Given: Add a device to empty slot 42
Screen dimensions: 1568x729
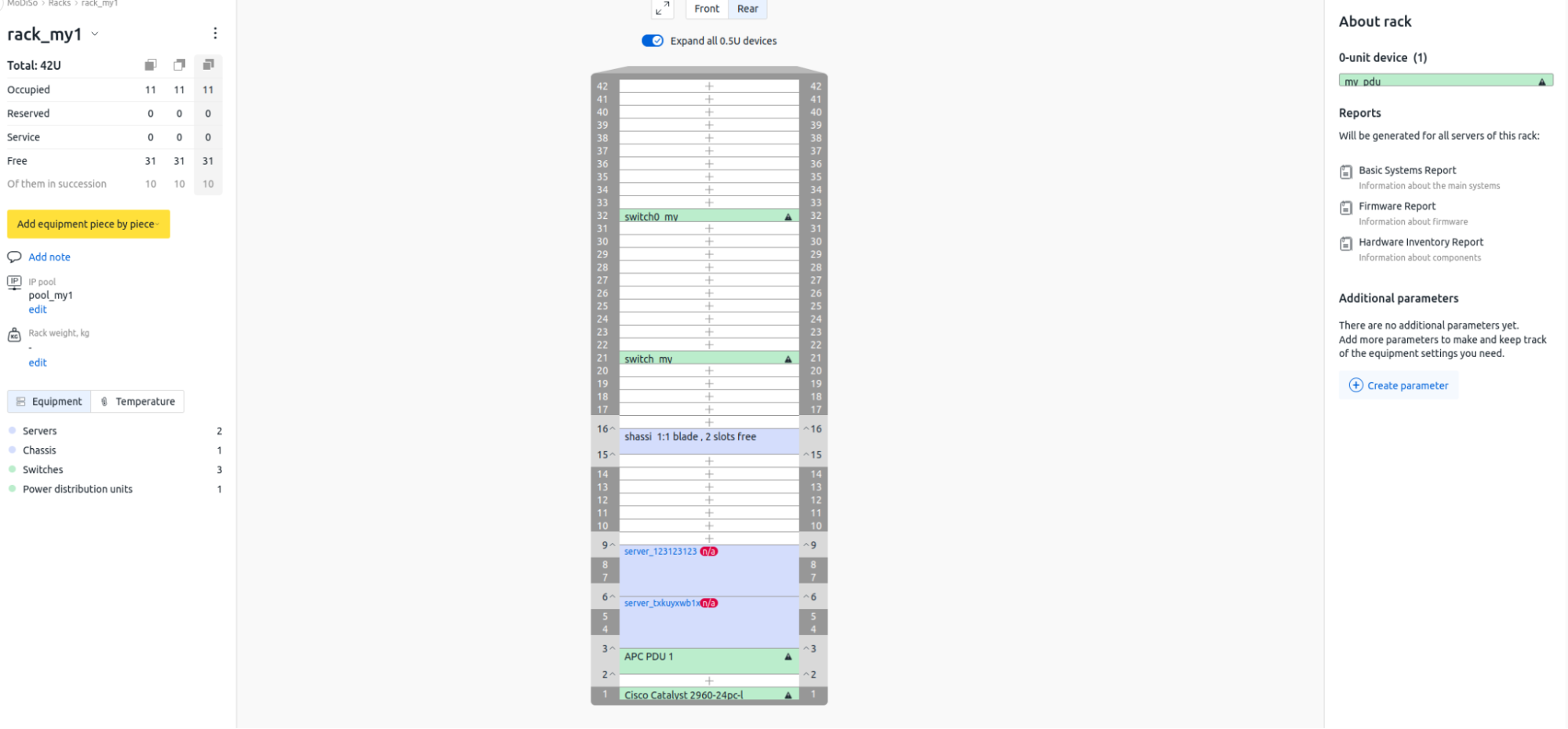Looking at the screenshot, I should pos(709,86).
